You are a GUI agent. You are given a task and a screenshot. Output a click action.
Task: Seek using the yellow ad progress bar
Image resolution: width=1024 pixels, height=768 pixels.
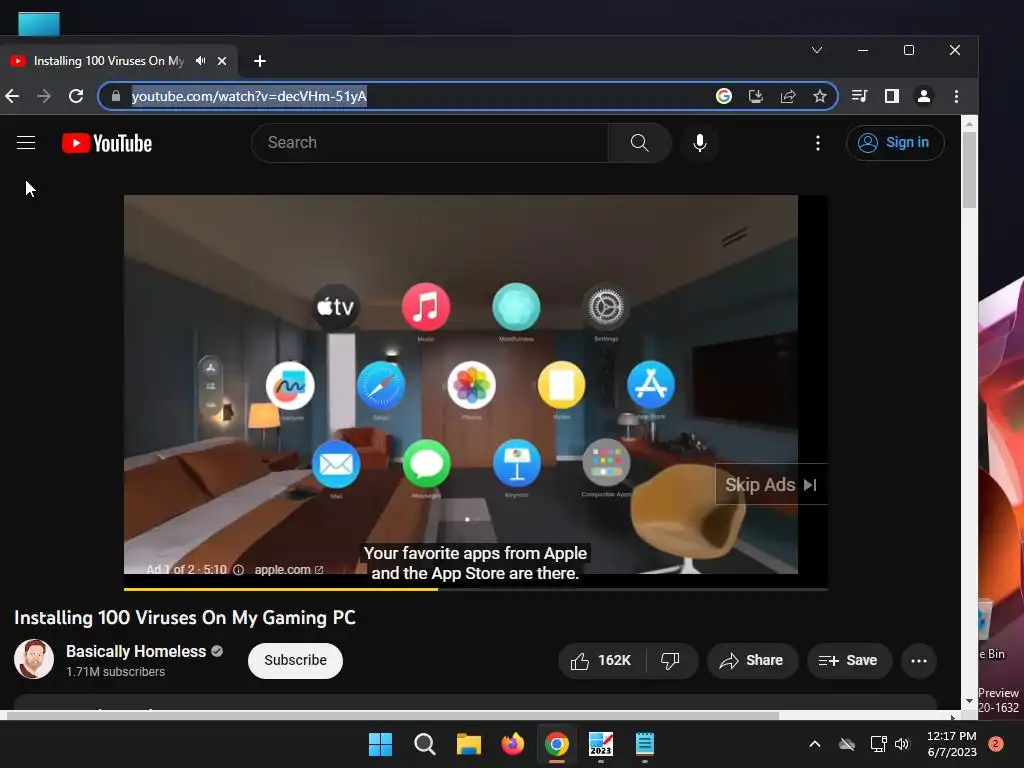tap(475, 589)
